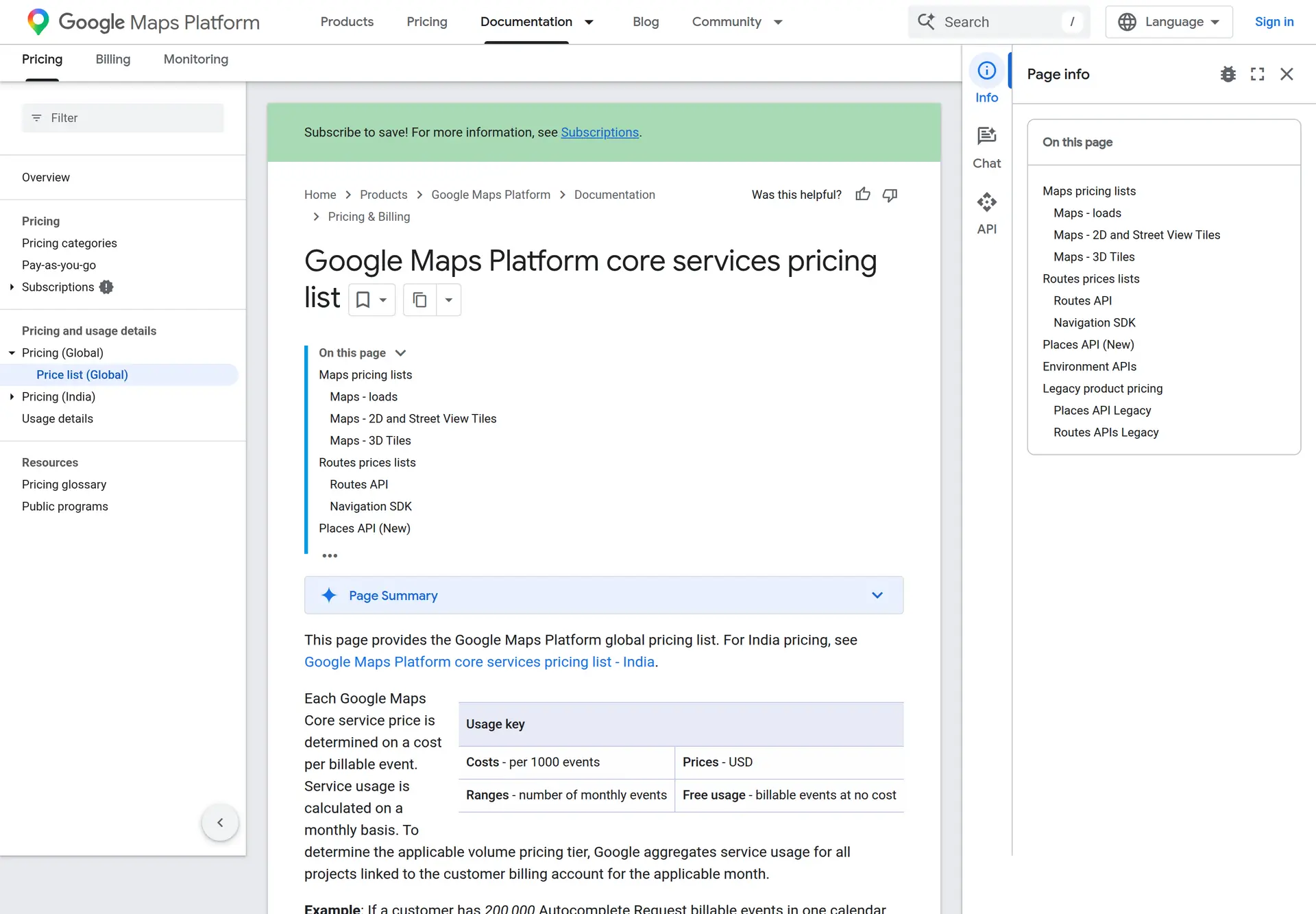Open the Subscriptions link in the banner
The width and height of the screenshot is (1316, 914).
(600, 132)
